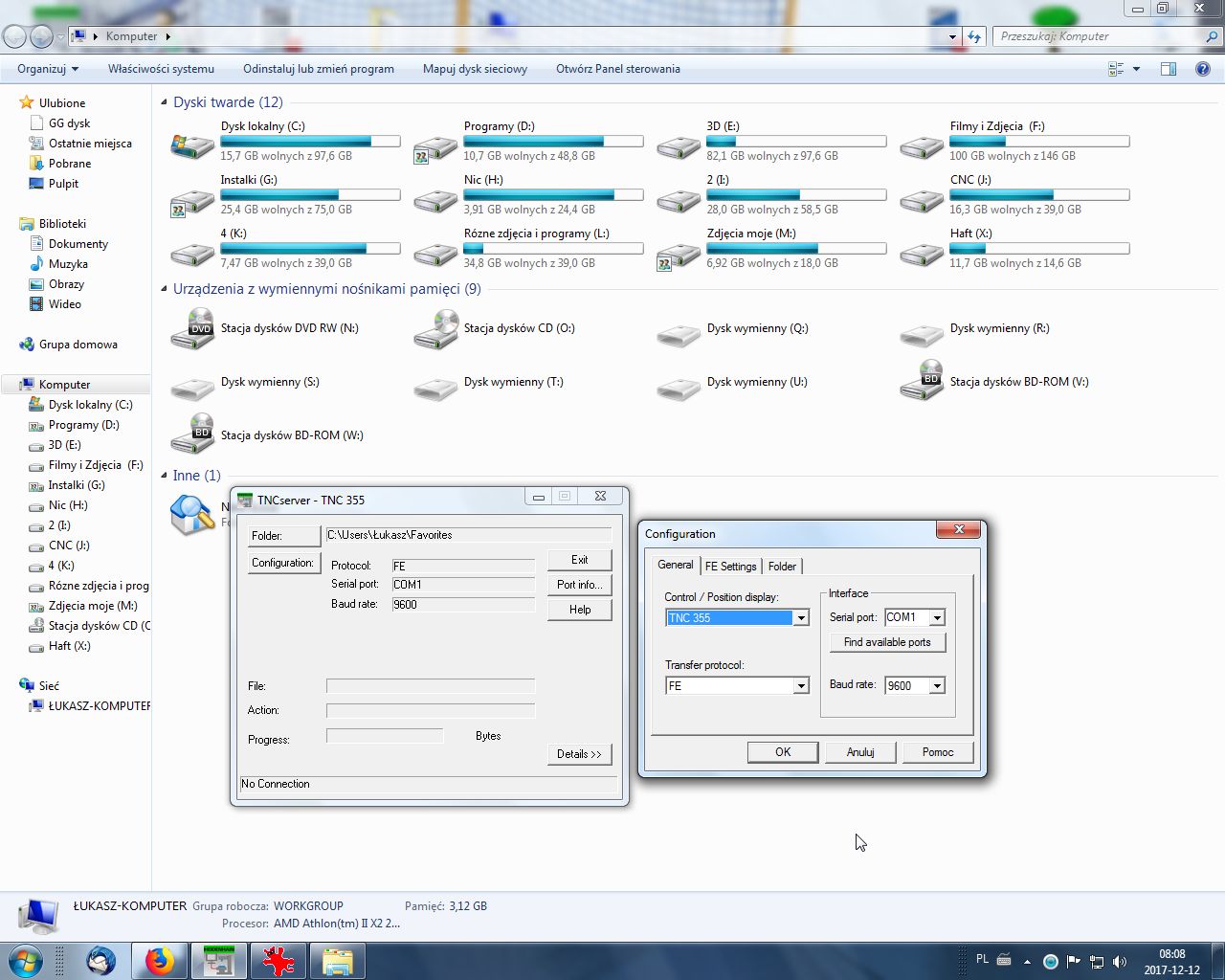
Task: Click C:\Users\Łukasz\Favorites path field
Action: [x=468, y=535]
